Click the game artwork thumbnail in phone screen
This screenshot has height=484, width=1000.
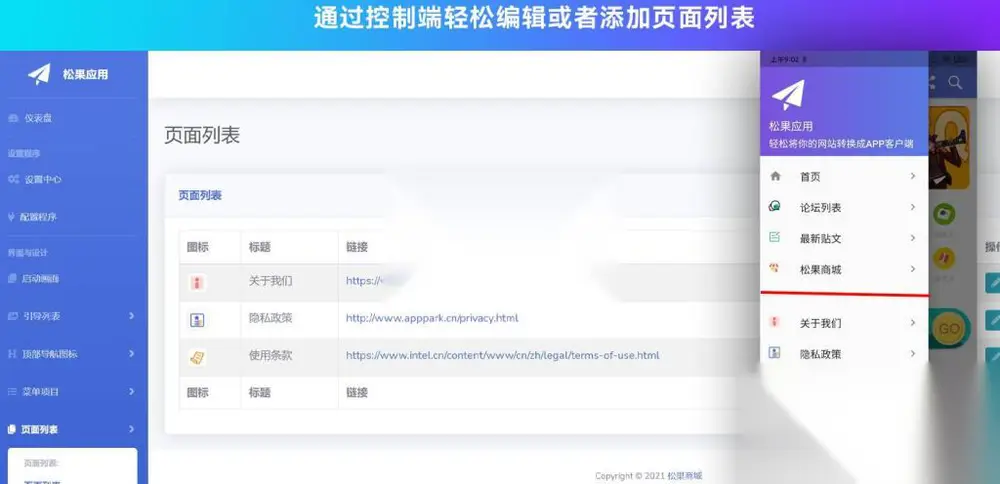tap(949, 147)
